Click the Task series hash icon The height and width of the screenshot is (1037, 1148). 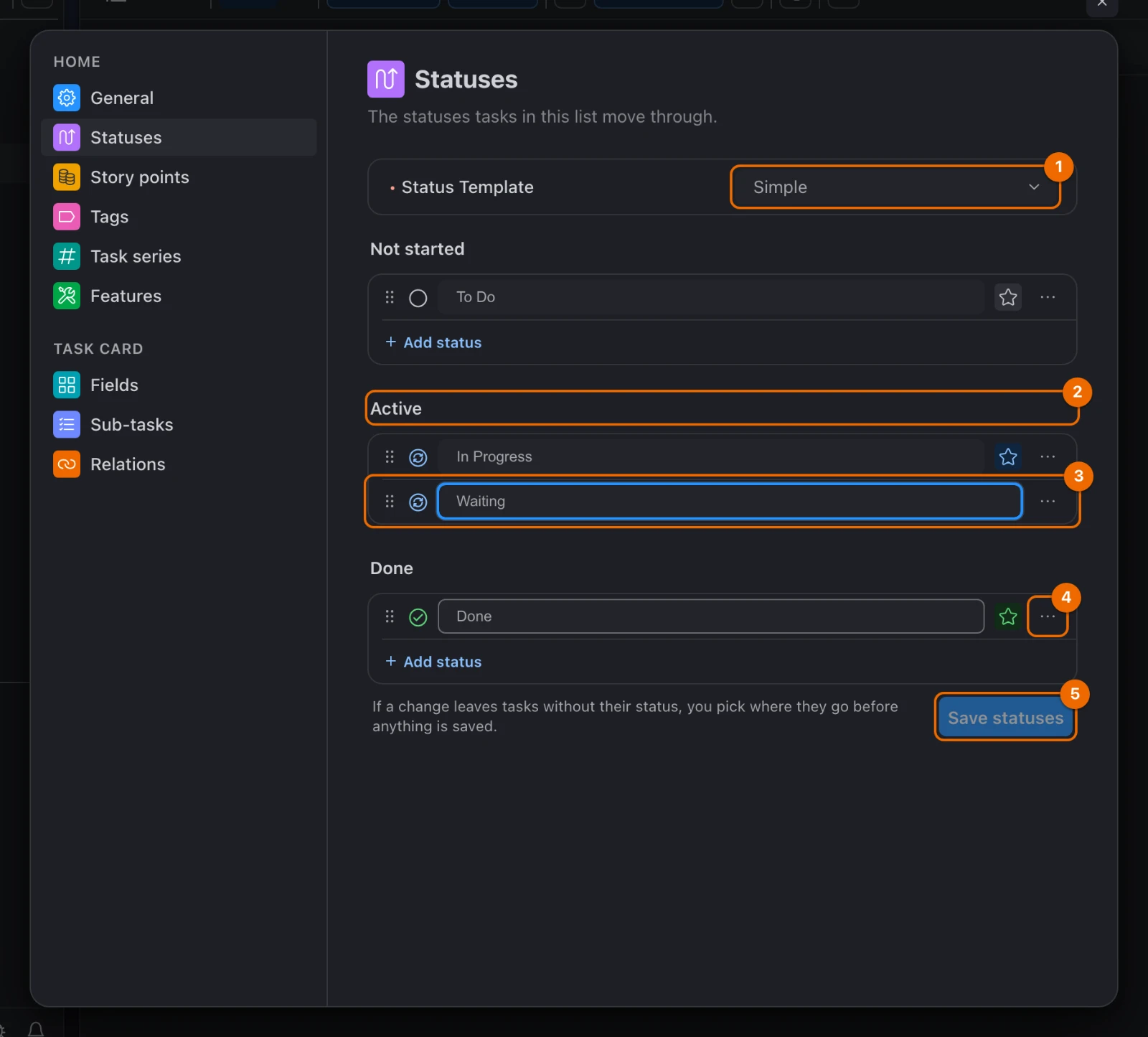point(67,256)
